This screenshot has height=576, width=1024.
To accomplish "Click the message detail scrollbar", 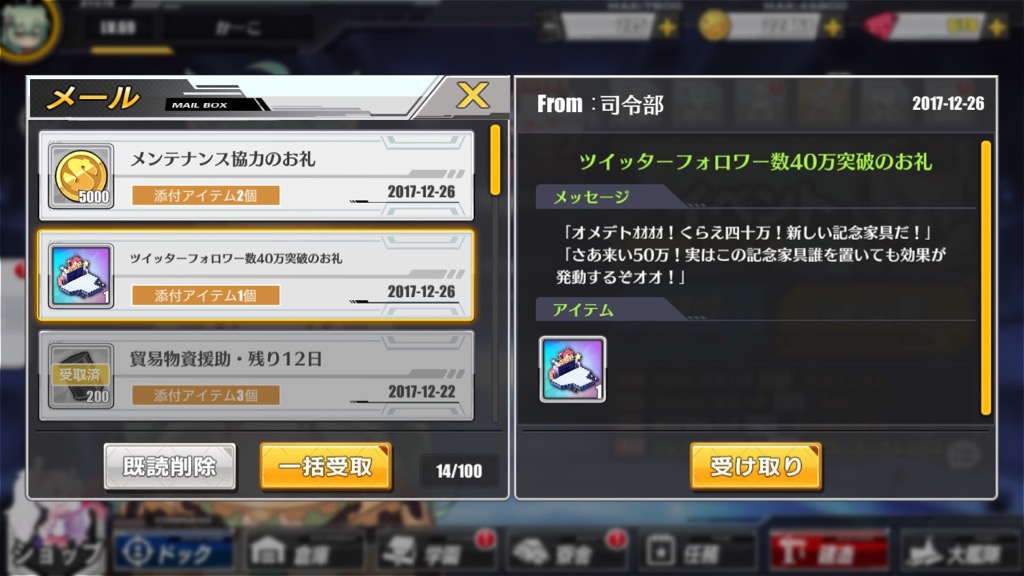I will (x=986, y=278).
